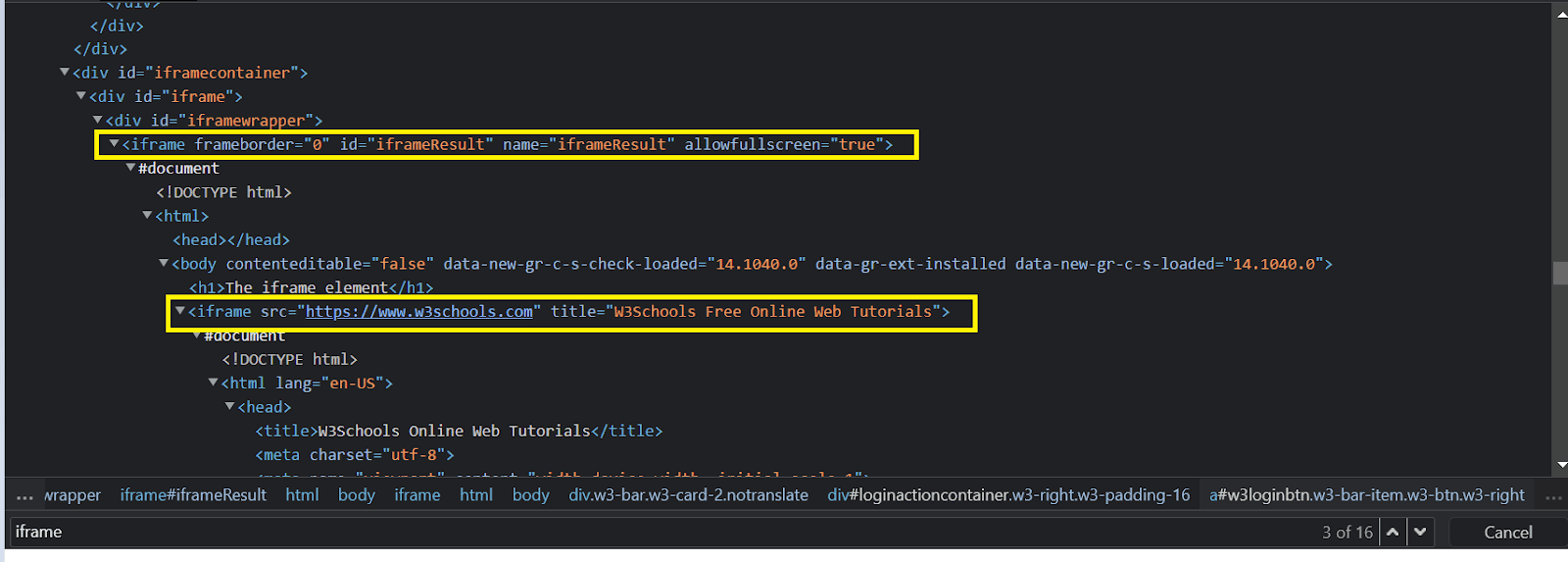The width and height of the screenshot is (1568, 562).
Task: Collapse the iframecontainer div node
Action: [x=65, y=72]
